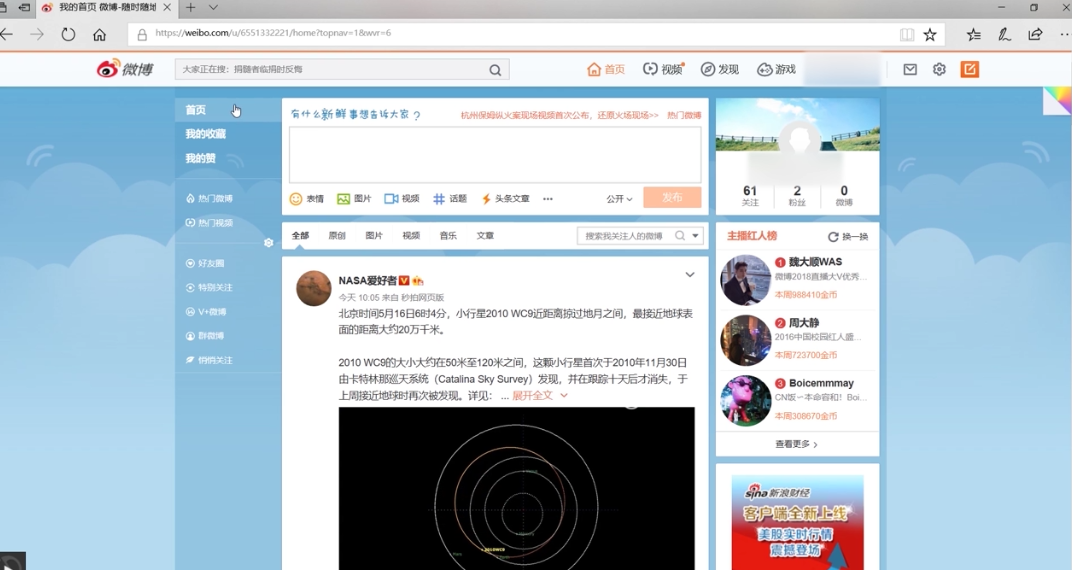Click inside the new post text box
Image resolution: width=1072 pixels, height=570 pixels.
pos(495,154)
